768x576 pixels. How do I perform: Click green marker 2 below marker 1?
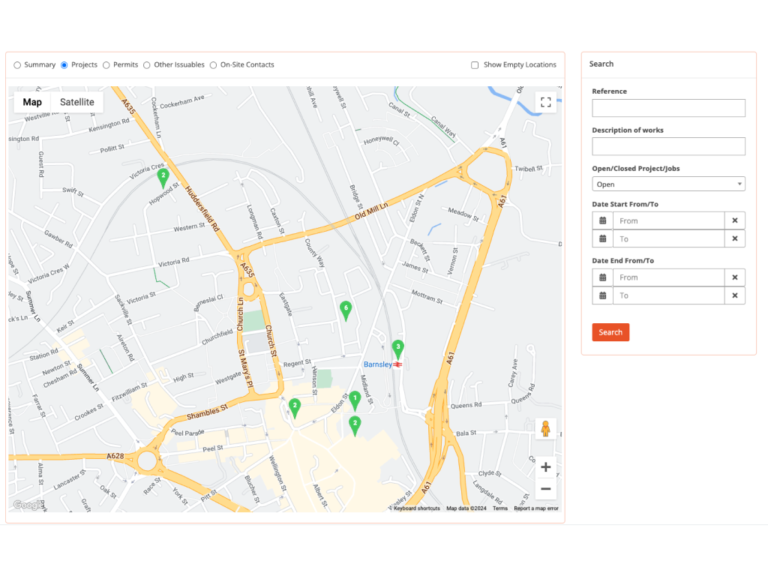coord(355,425)
